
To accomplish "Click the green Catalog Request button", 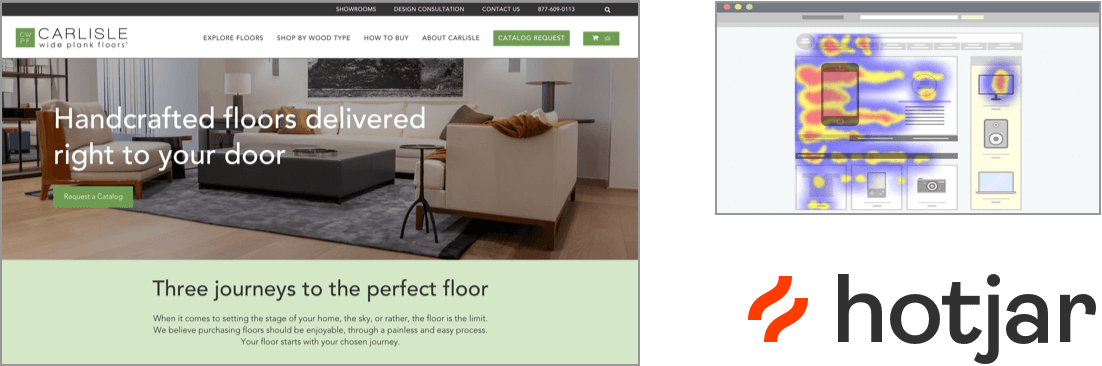I will tap(531, 38).
